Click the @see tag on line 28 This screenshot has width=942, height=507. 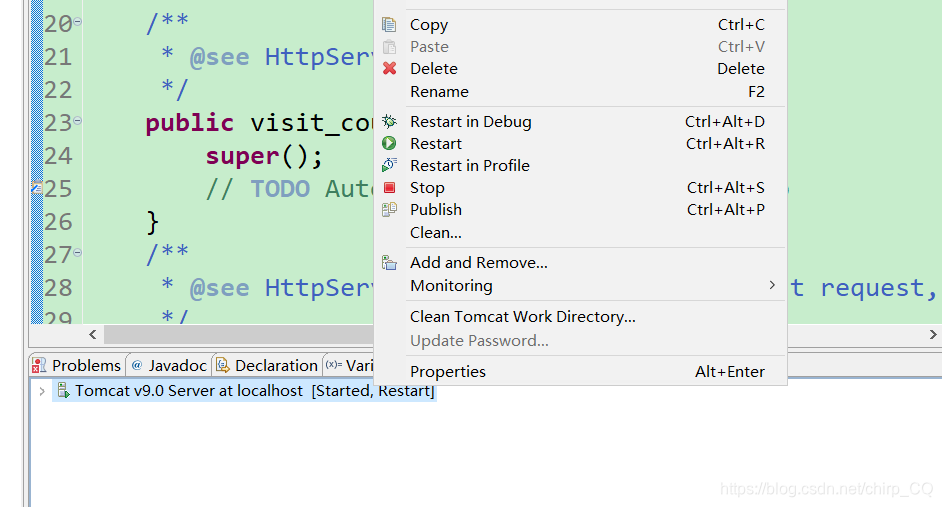[x=219, y=288]
